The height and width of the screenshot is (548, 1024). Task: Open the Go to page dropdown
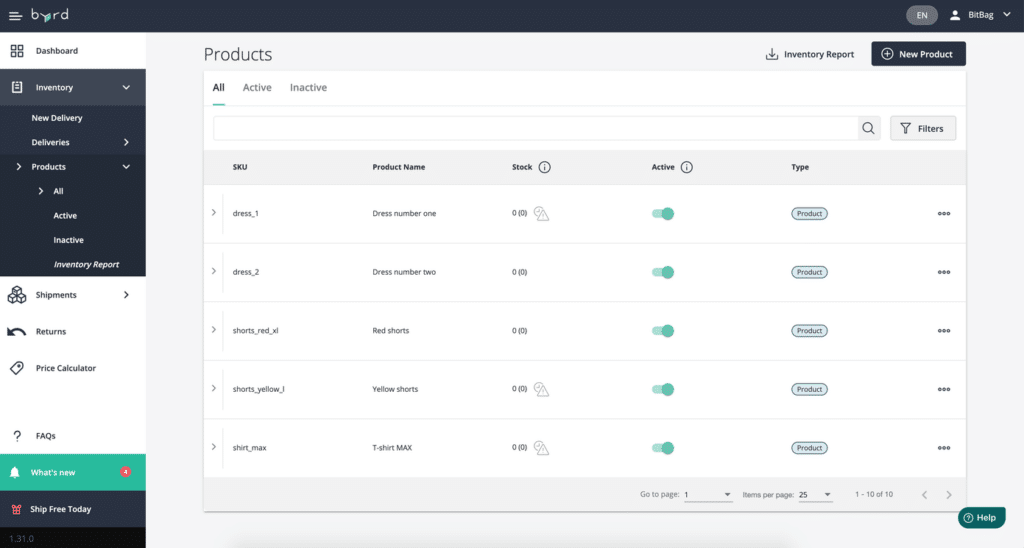[x=708, y=495]
